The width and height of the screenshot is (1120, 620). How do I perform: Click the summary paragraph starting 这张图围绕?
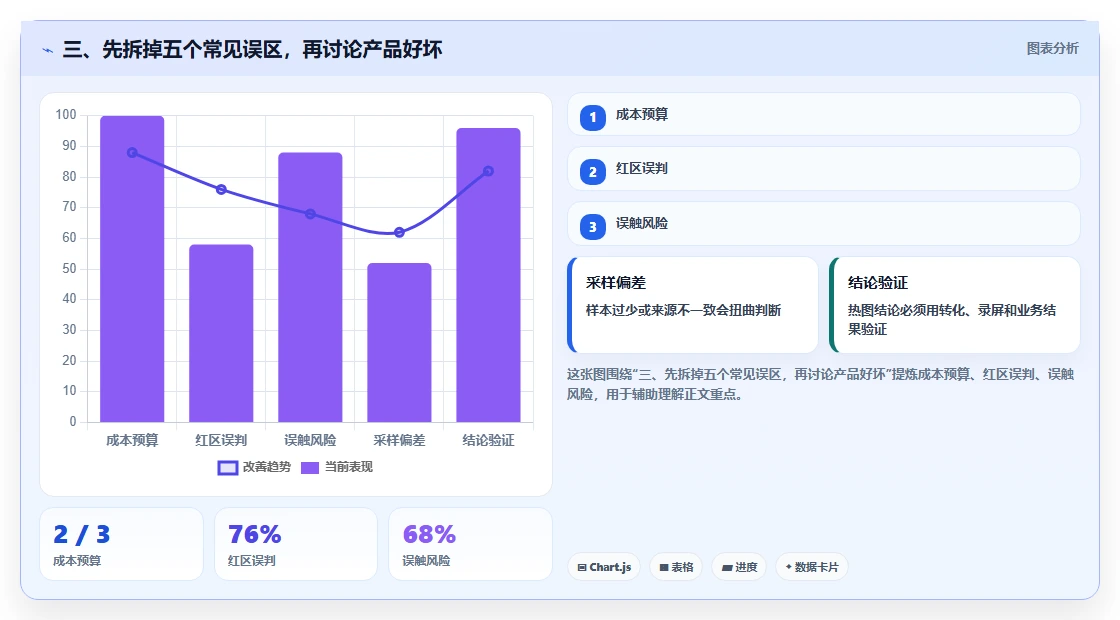tap(821, 384)
